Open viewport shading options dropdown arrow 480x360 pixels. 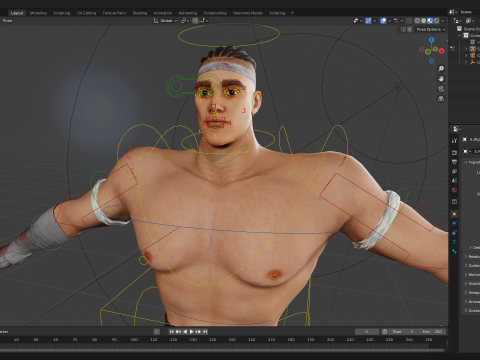pos(443,21)
